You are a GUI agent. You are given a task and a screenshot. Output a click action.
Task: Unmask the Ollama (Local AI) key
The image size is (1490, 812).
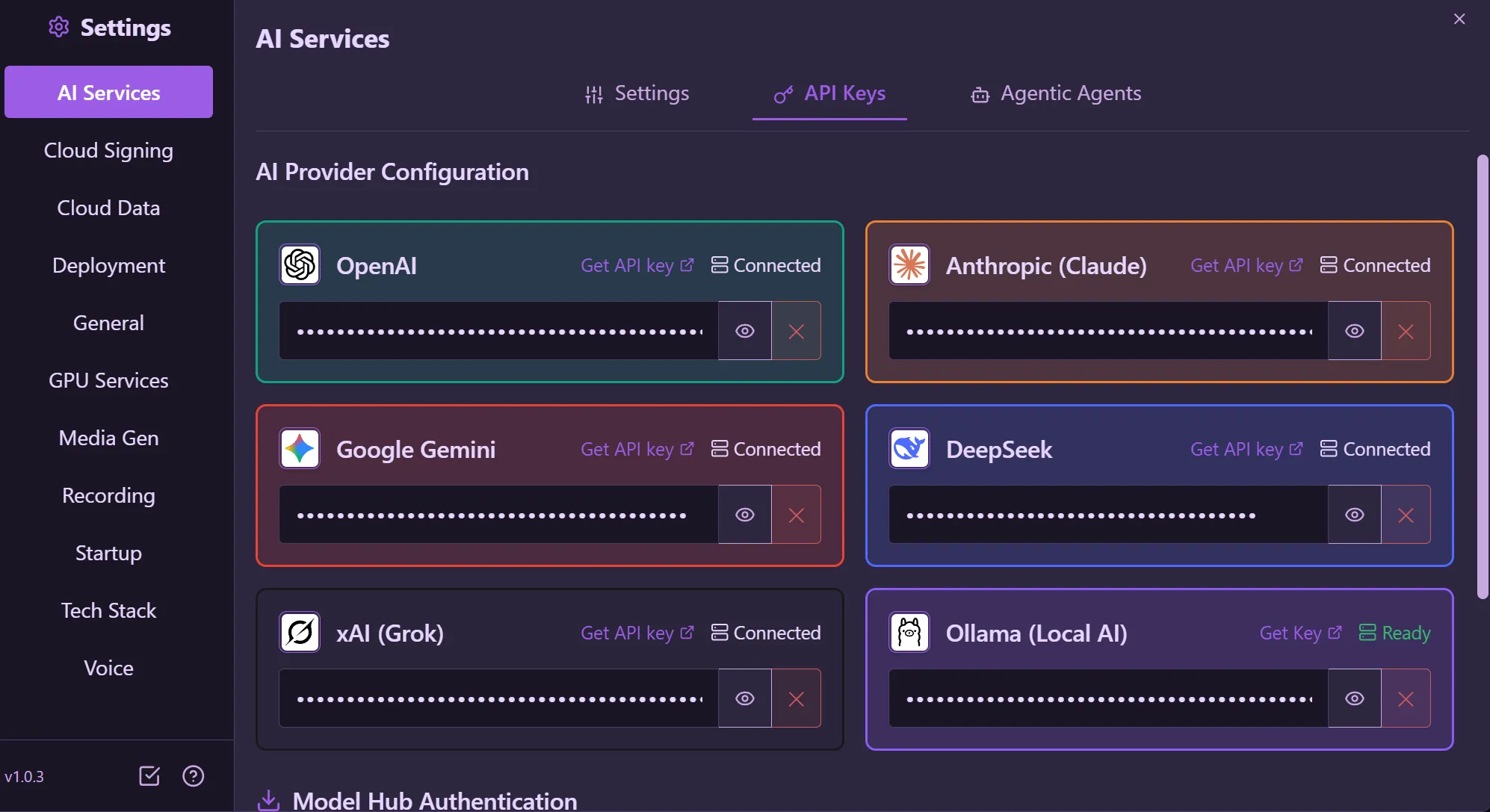1355,698
